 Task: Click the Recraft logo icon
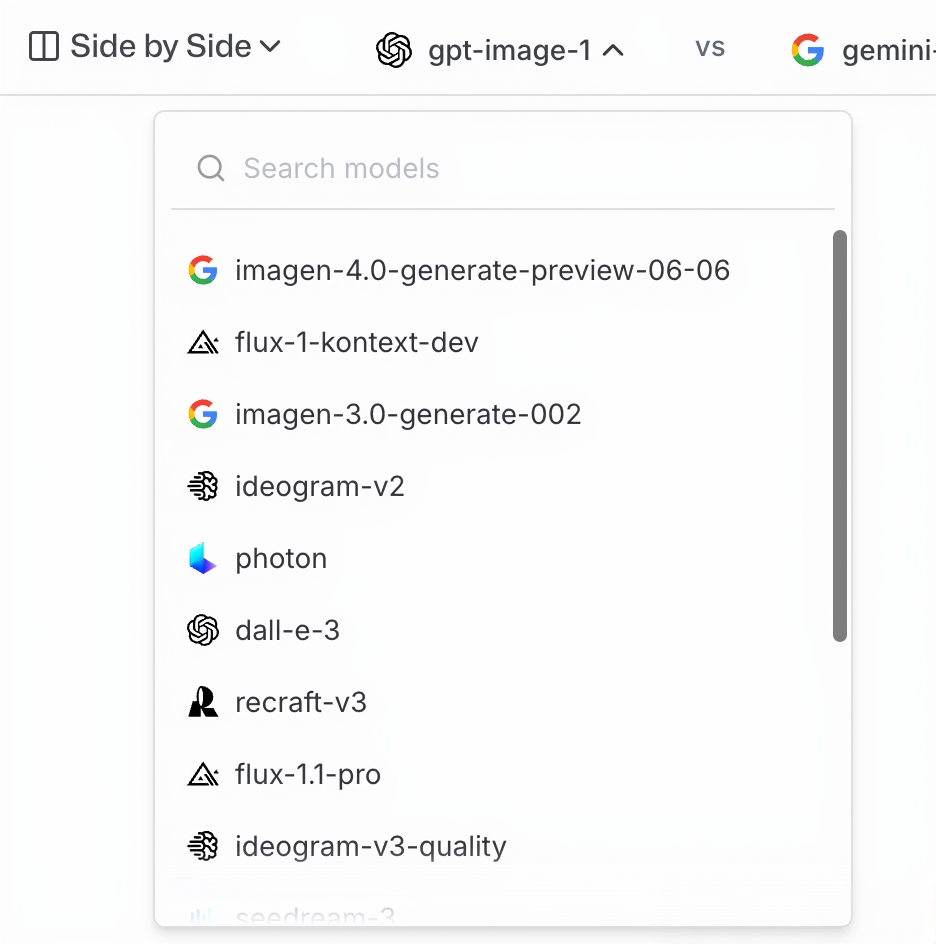203,703
